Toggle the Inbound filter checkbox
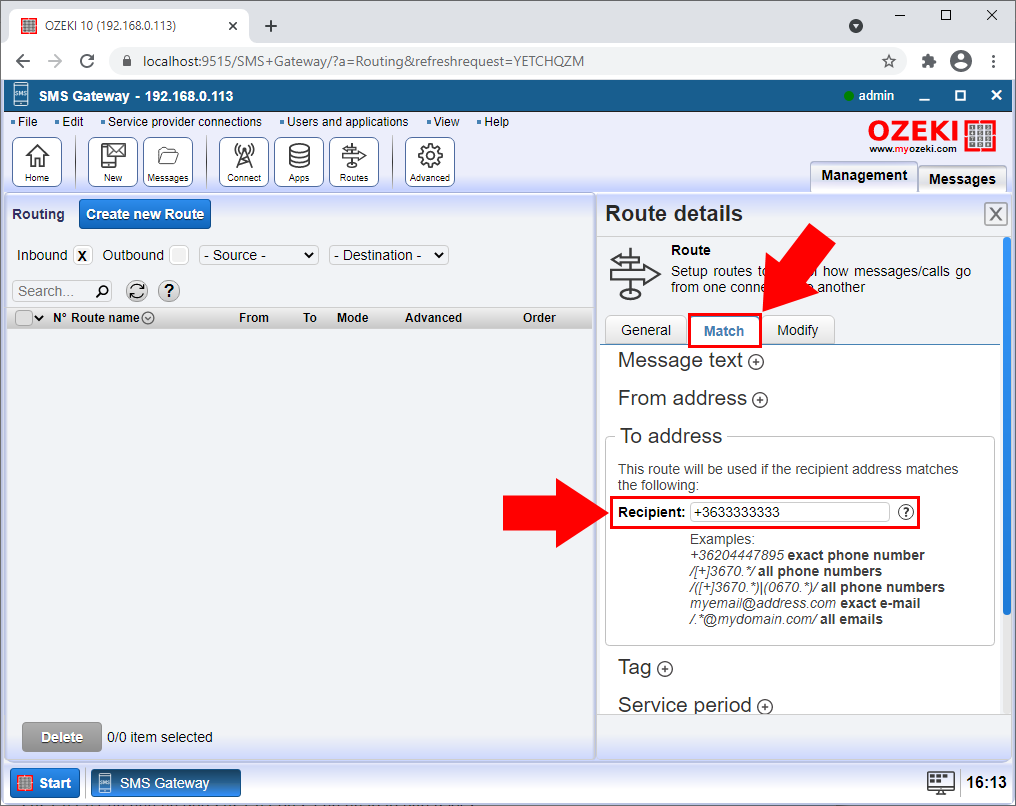This screenshot has width=1016, height=806. coord(82,255)
